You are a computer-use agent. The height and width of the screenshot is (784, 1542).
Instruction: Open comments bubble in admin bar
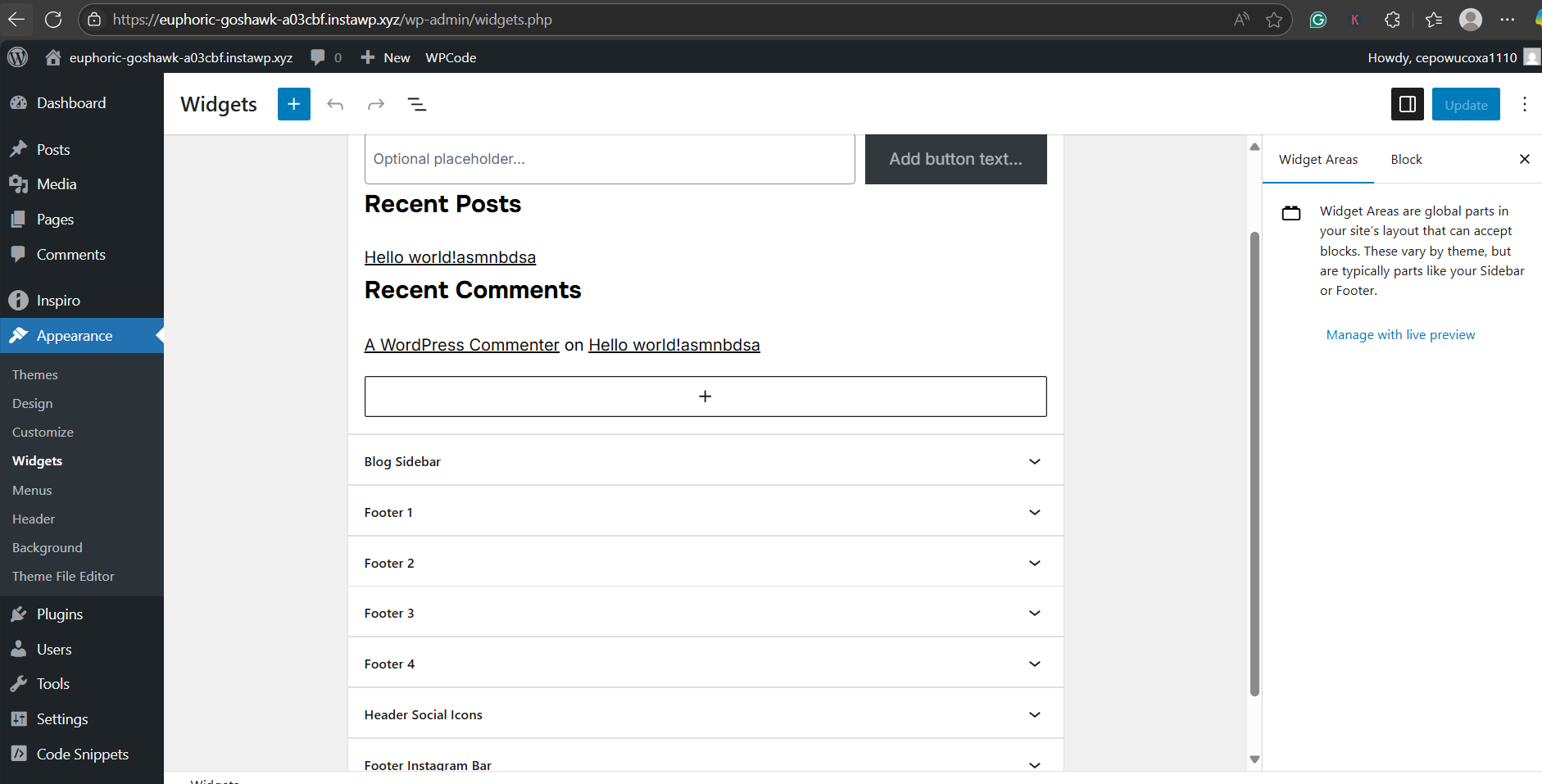[325, 57]
